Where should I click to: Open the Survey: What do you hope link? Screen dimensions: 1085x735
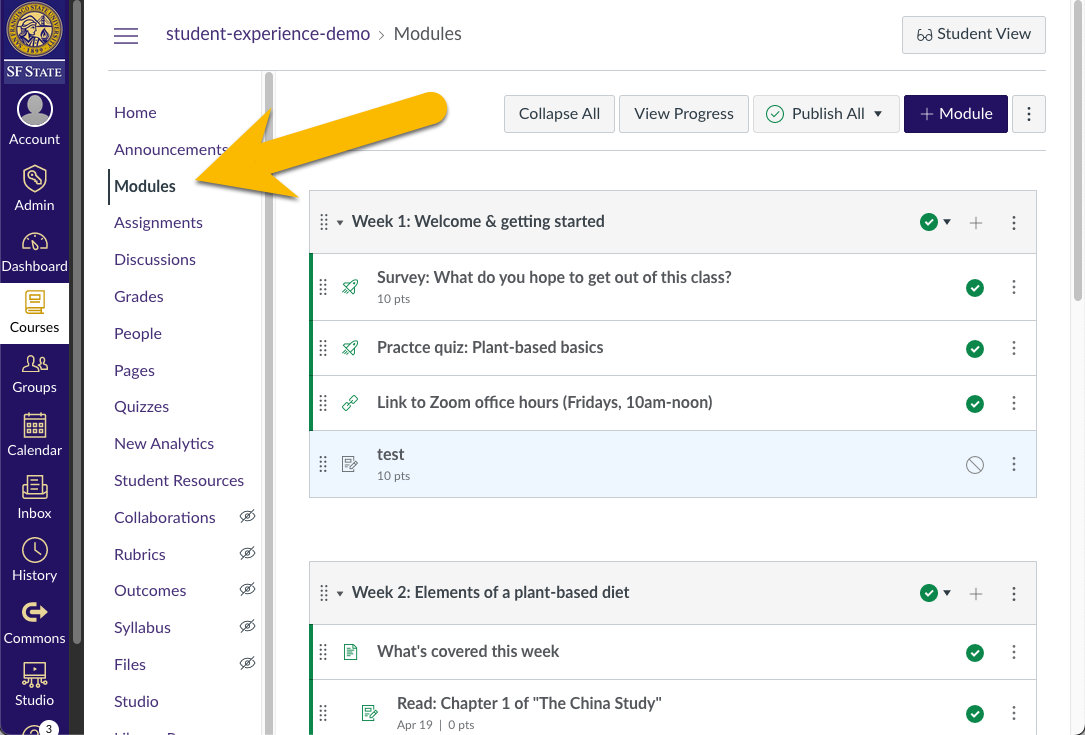[554, 278]
